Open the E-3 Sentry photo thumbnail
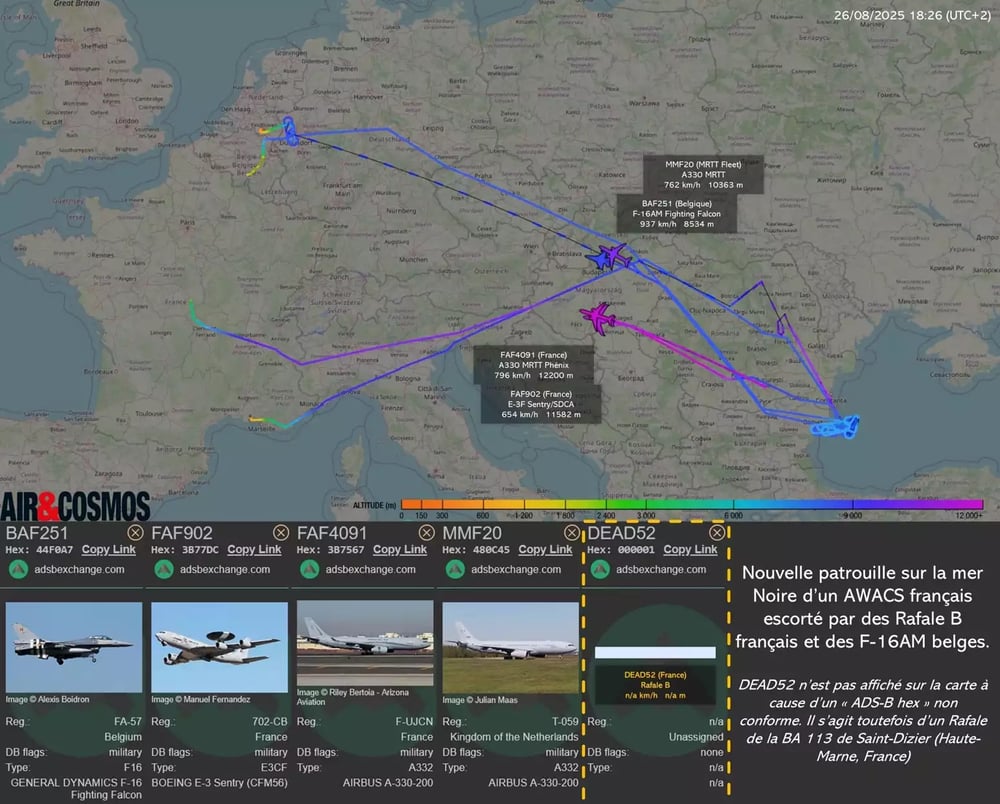Image resolution: width=1000 pixels, height=804 pixels. coord(219,647)
